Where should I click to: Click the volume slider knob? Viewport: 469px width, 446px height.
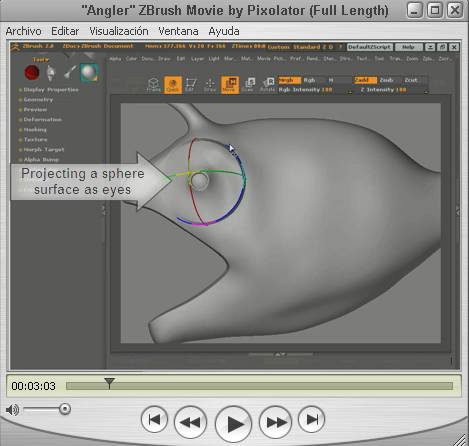(65, 409)
